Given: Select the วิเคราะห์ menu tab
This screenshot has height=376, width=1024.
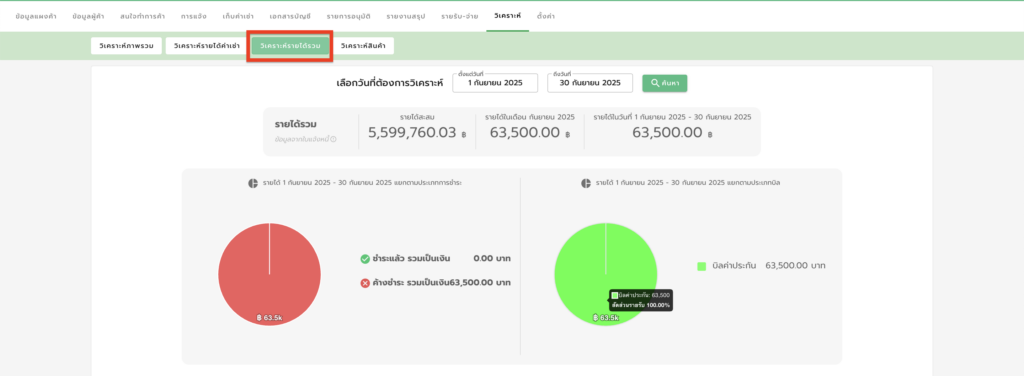Looking at the screenshot, I should click(507, 15).
